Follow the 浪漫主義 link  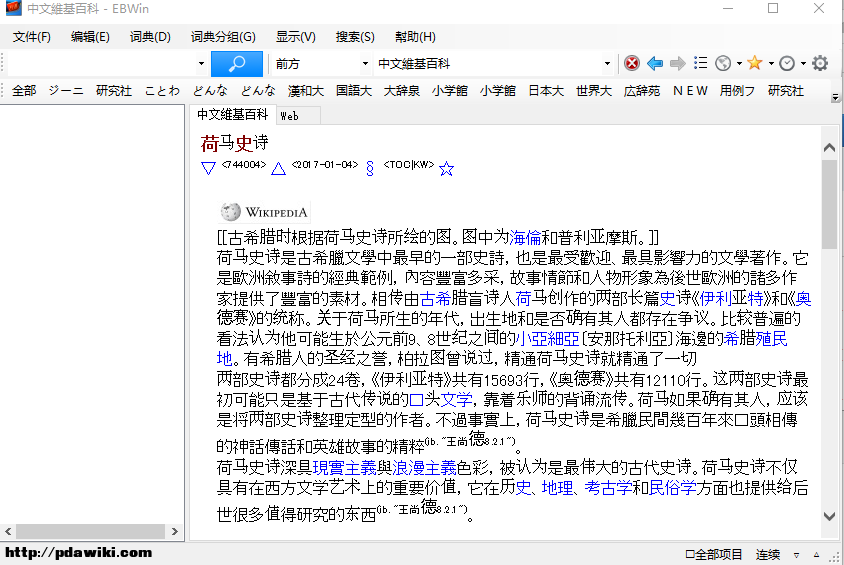pos(424,467)
